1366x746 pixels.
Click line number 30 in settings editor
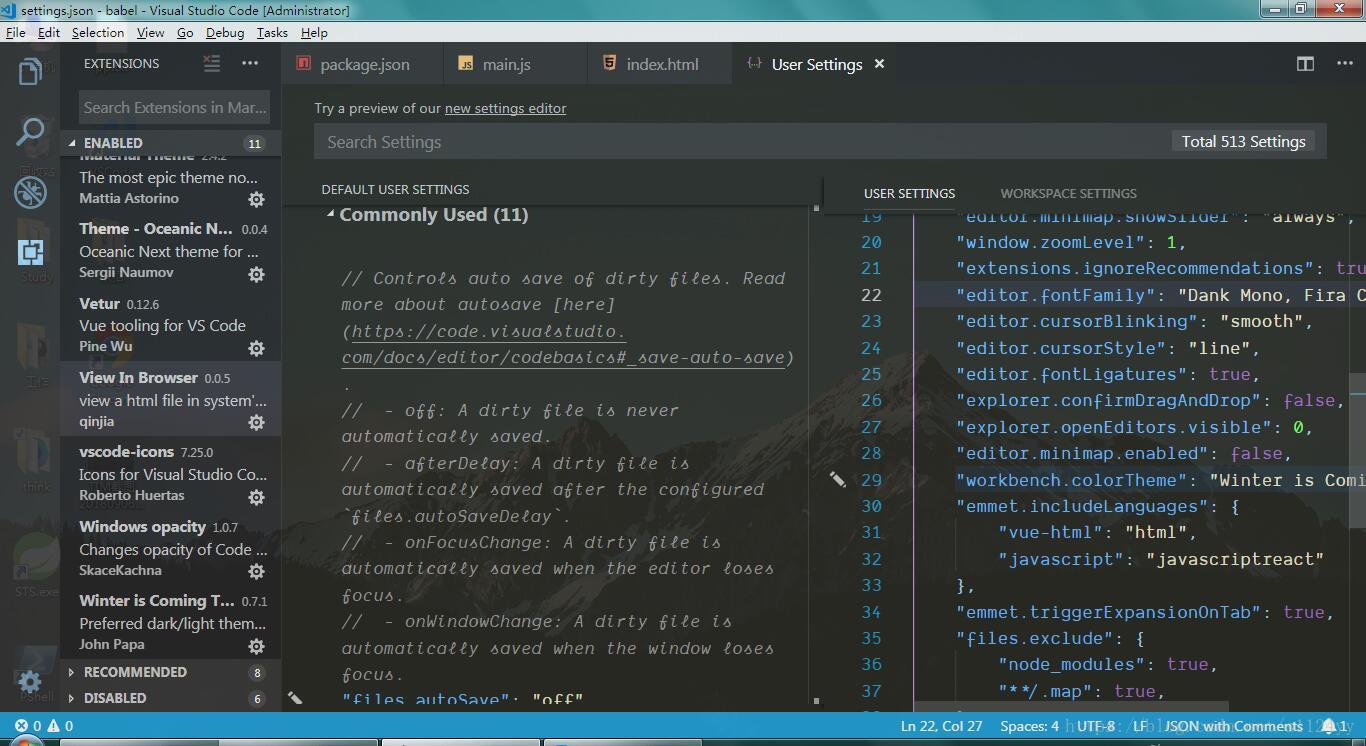(x=871, y=506)
